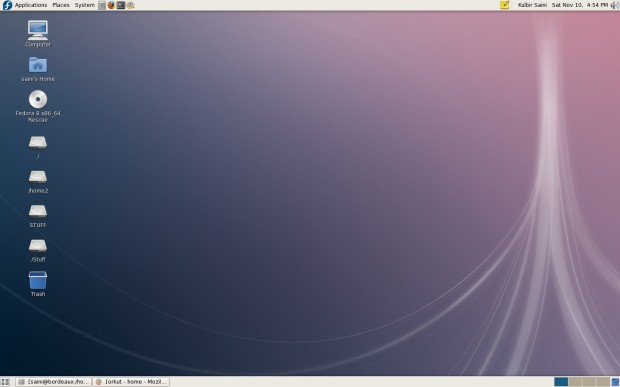Click the Kulbir Saini user switcher

pos(532,5)
